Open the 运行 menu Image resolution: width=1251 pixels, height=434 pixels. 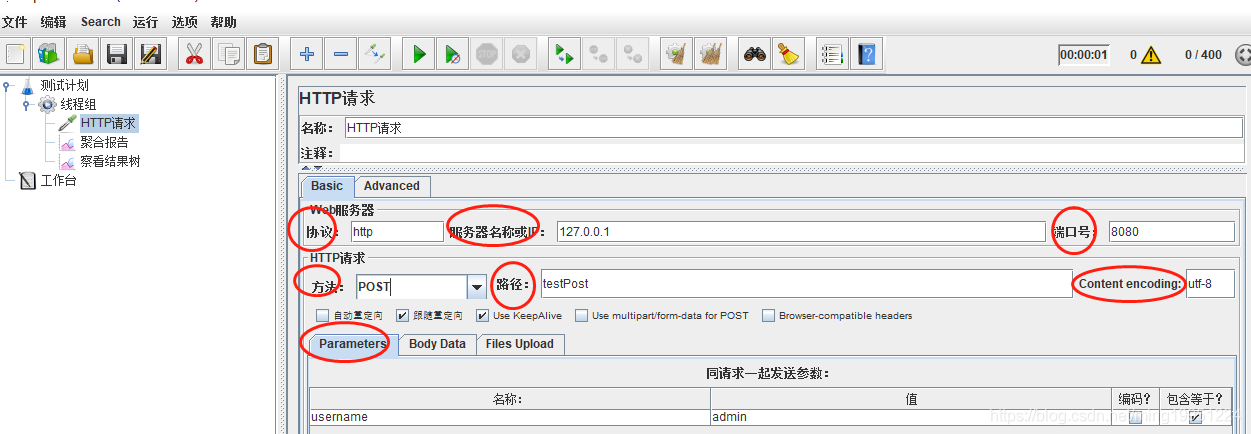pyautogui.click(x=145, y=21)
